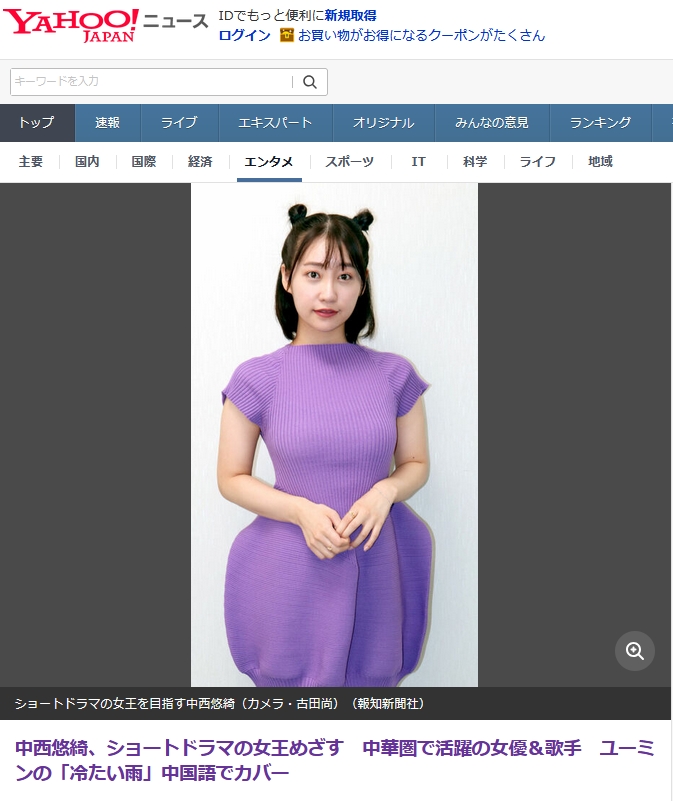Click the Yahoo! JAPAN logo
673x801 pixels.
pyautogui.click(x=71, y=25)
